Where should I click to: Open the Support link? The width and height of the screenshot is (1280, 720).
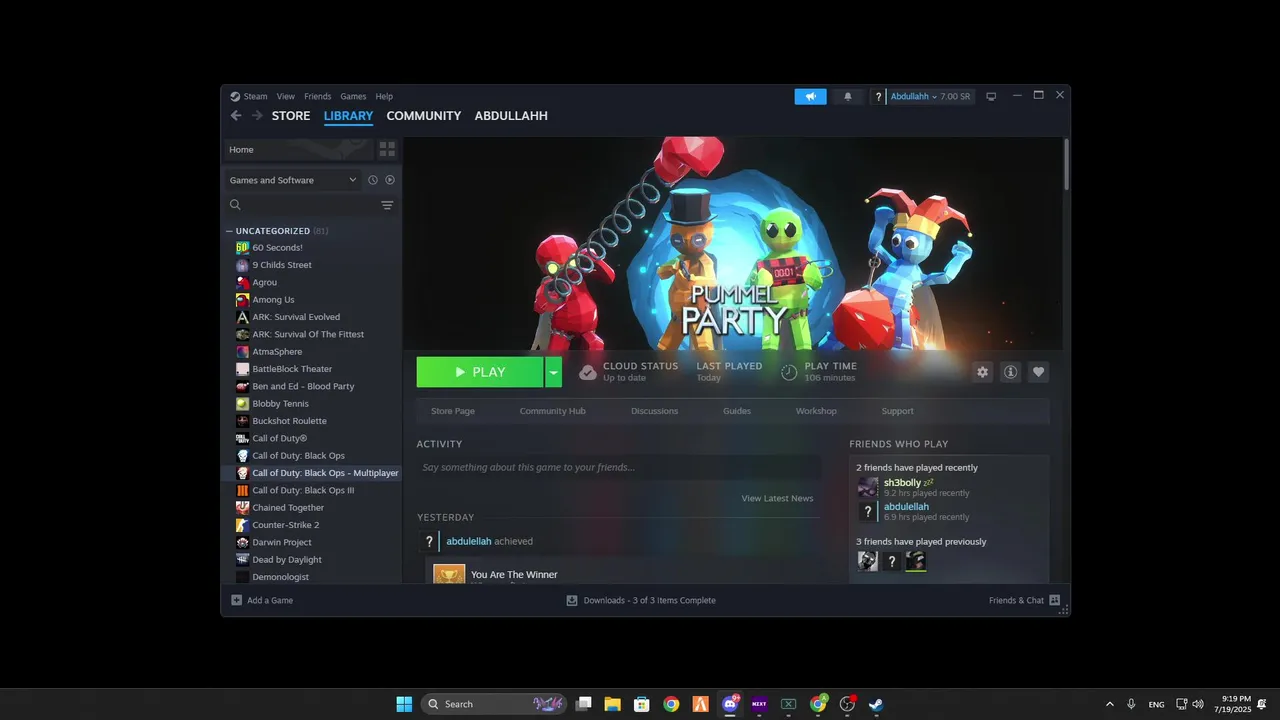click(897, 411)
